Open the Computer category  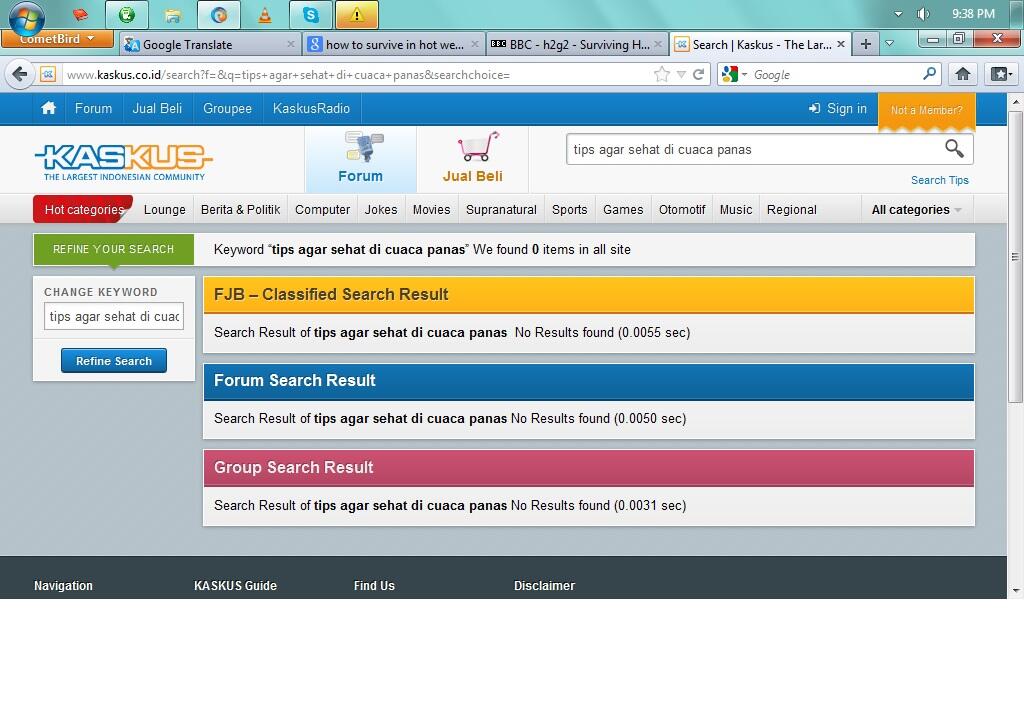(323, 210)
